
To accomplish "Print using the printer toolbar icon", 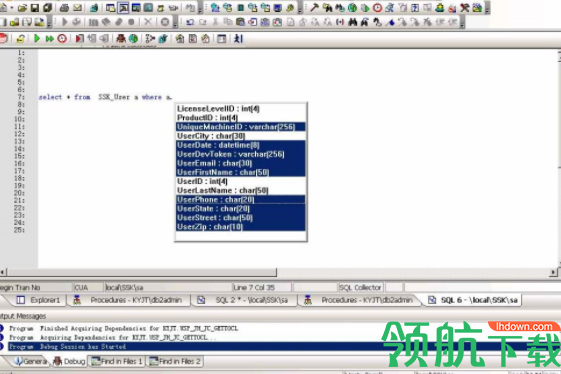I will [64, 8].
